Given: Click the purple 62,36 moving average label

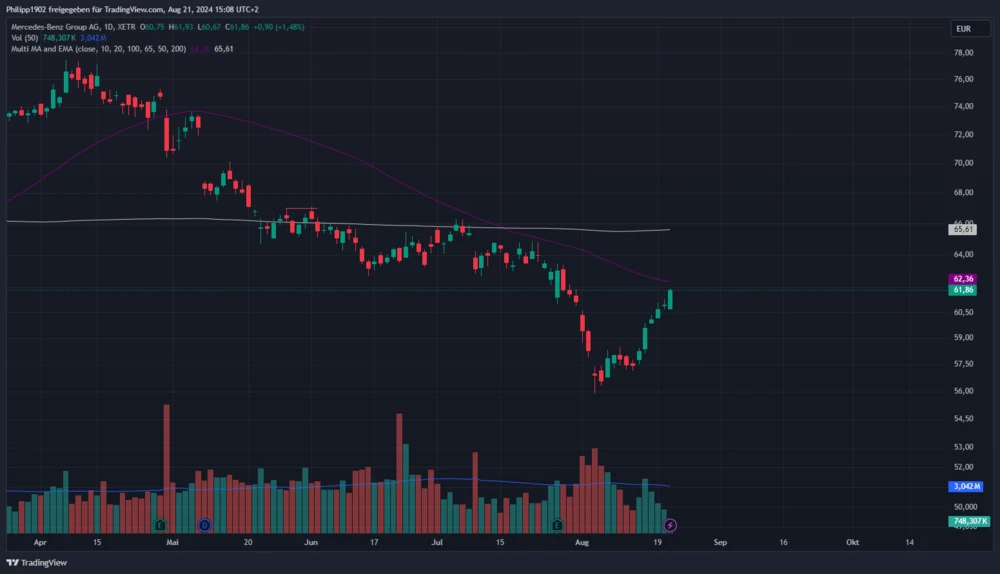Looking at the screenshot, I should tap(964, 278).
